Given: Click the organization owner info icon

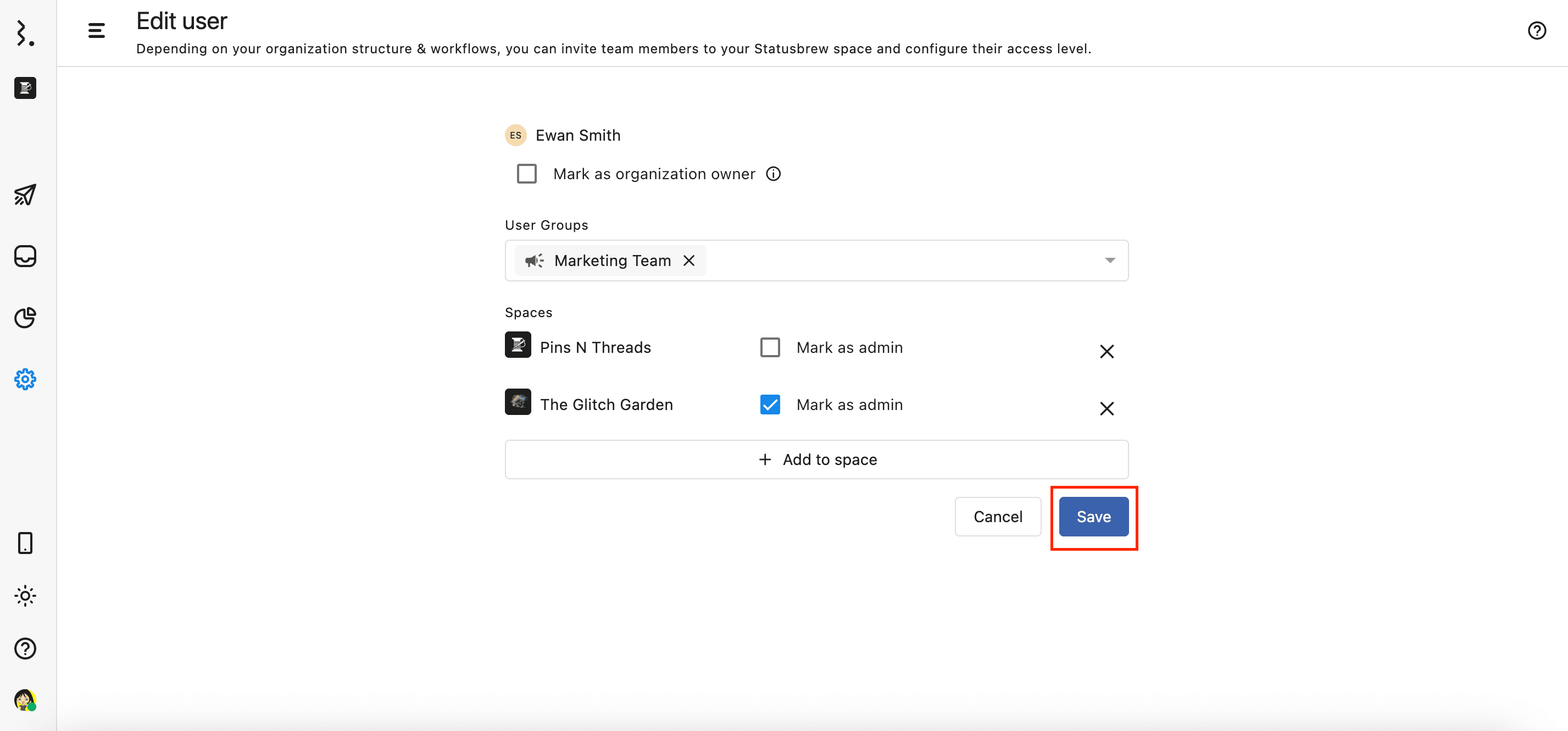Looking at the screenshot, I should 773,174.
